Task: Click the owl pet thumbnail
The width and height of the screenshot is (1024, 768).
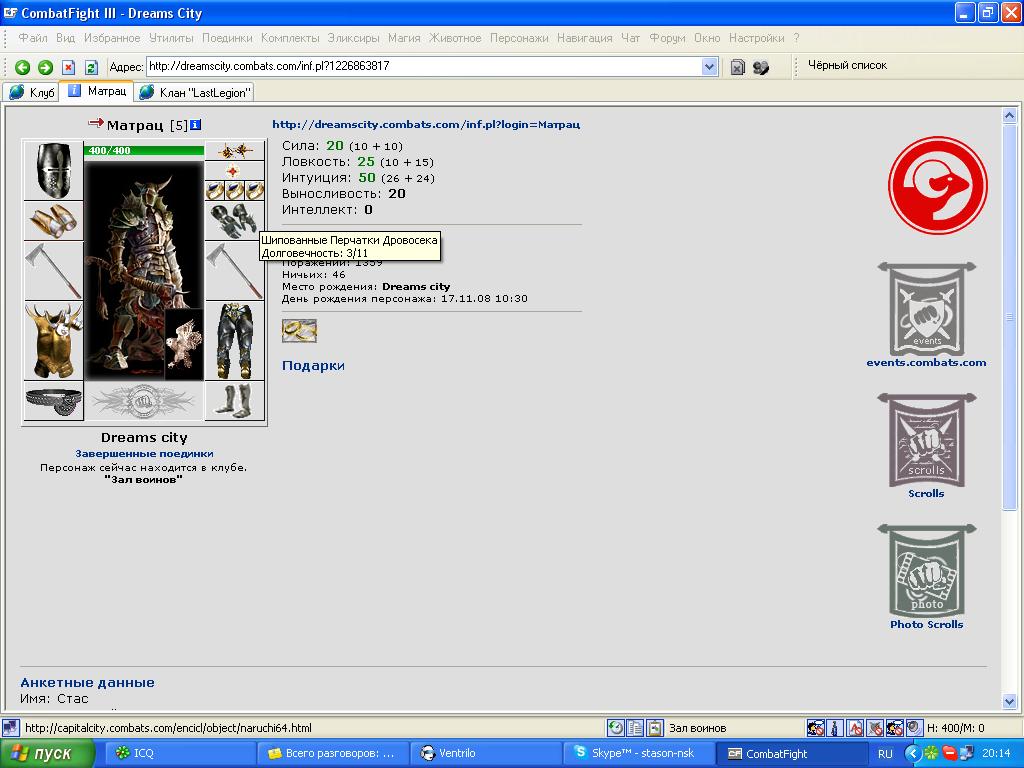Action: click(184, 344)
